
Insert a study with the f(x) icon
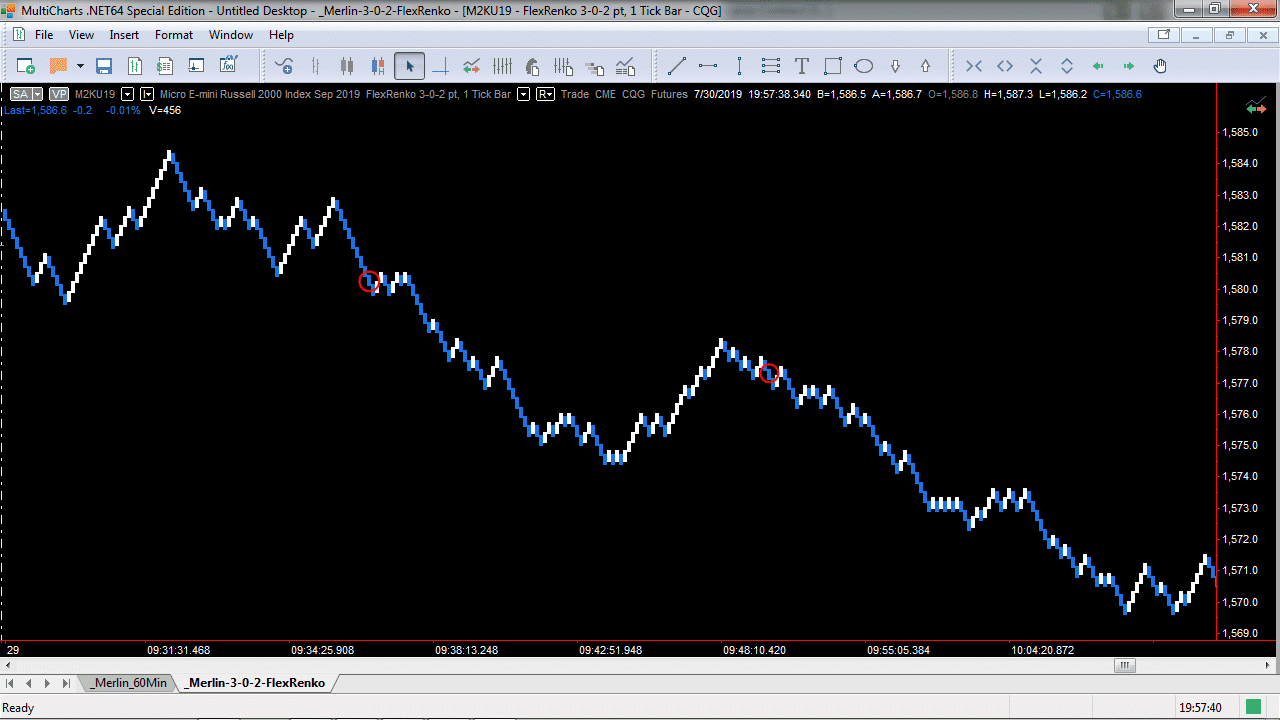[x=228, y=66]
